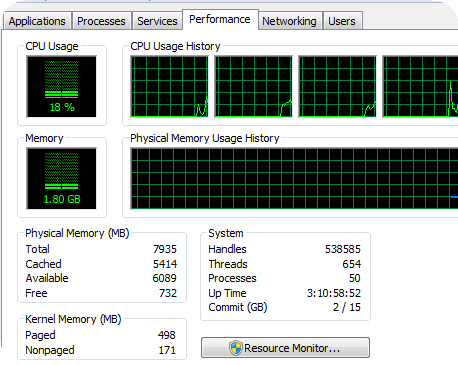Click the Physical Memory (MB) group label
458x365 pixels.
point(77,233)
